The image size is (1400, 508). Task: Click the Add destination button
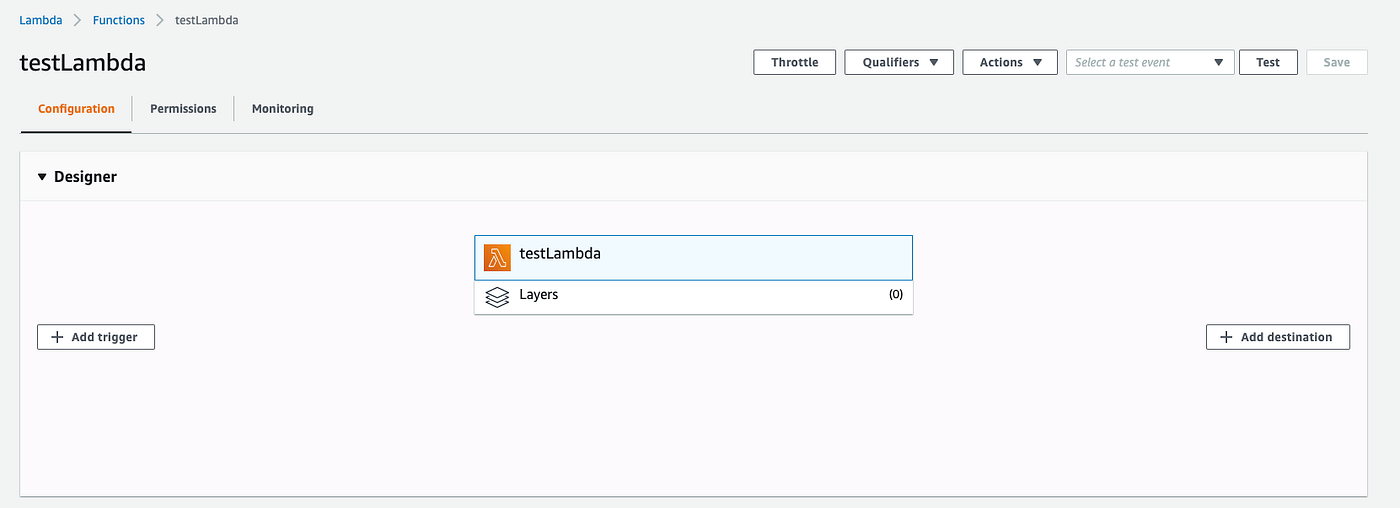click(x=1278, y=337)
